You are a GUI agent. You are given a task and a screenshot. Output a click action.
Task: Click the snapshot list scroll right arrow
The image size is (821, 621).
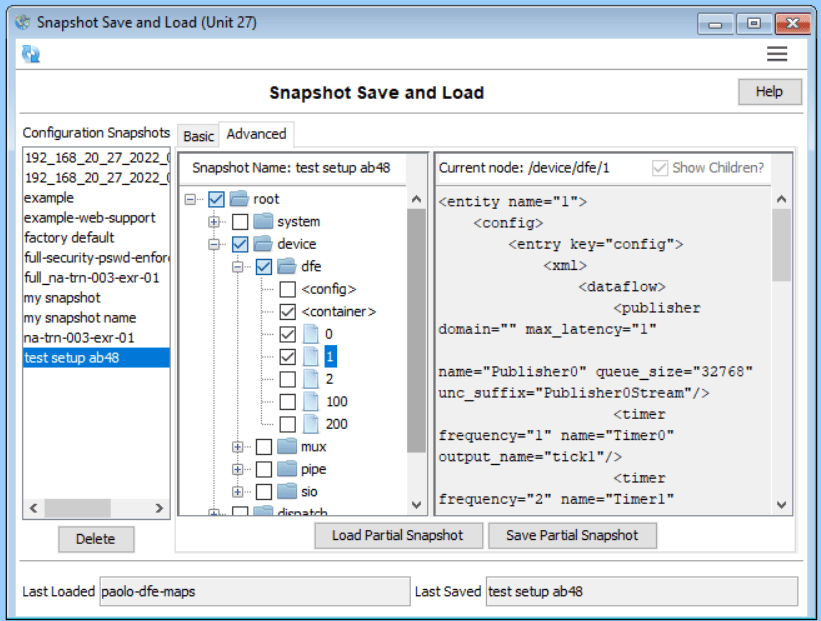[x=159, y=508]
